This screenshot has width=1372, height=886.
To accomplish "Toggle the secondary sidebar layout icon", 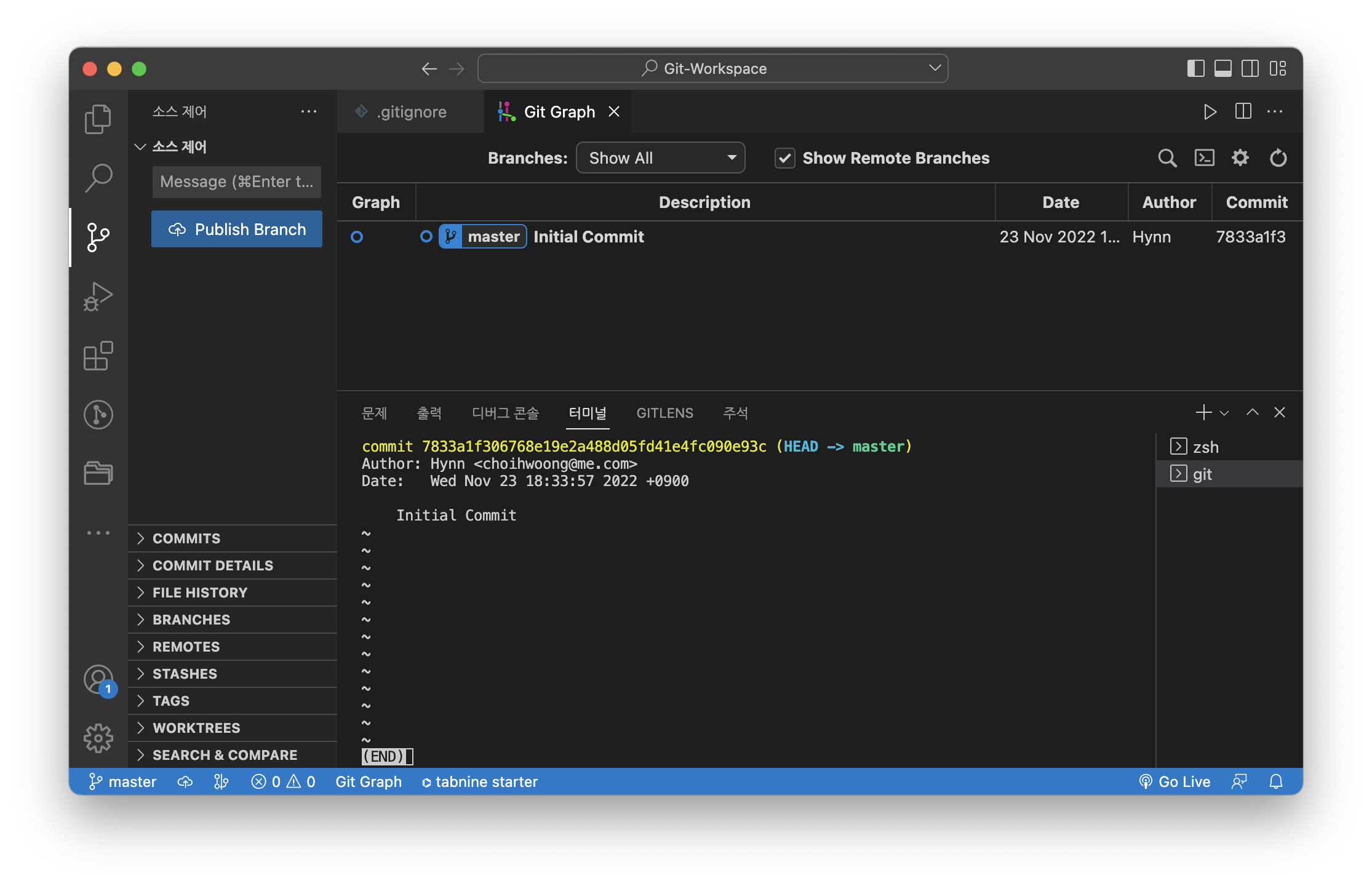I will point(1250,68).
